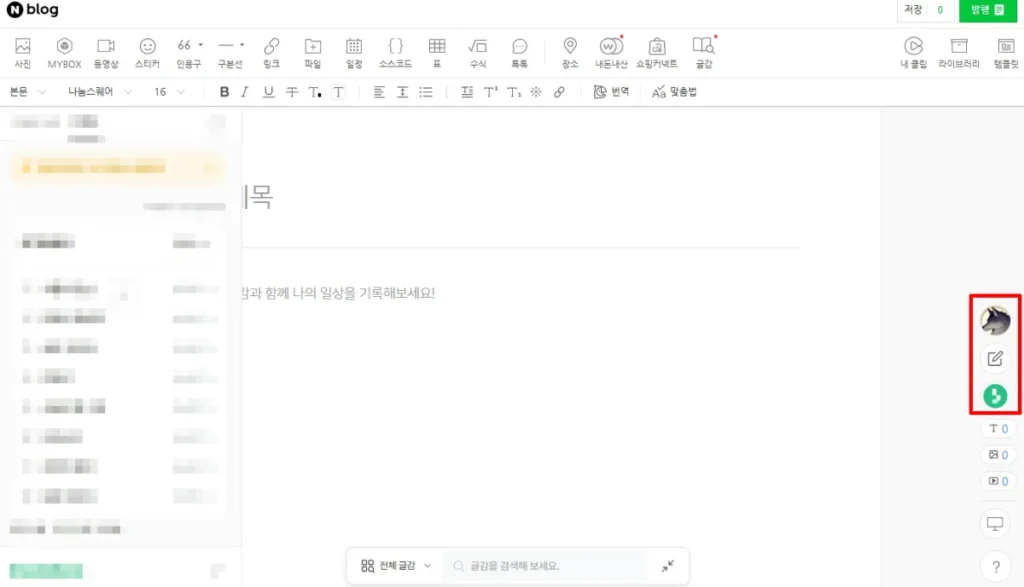Image resolution: width=1024 pixels, height=587 pixels.
Task: Apply superscript formatting
Action: point(490,92)
